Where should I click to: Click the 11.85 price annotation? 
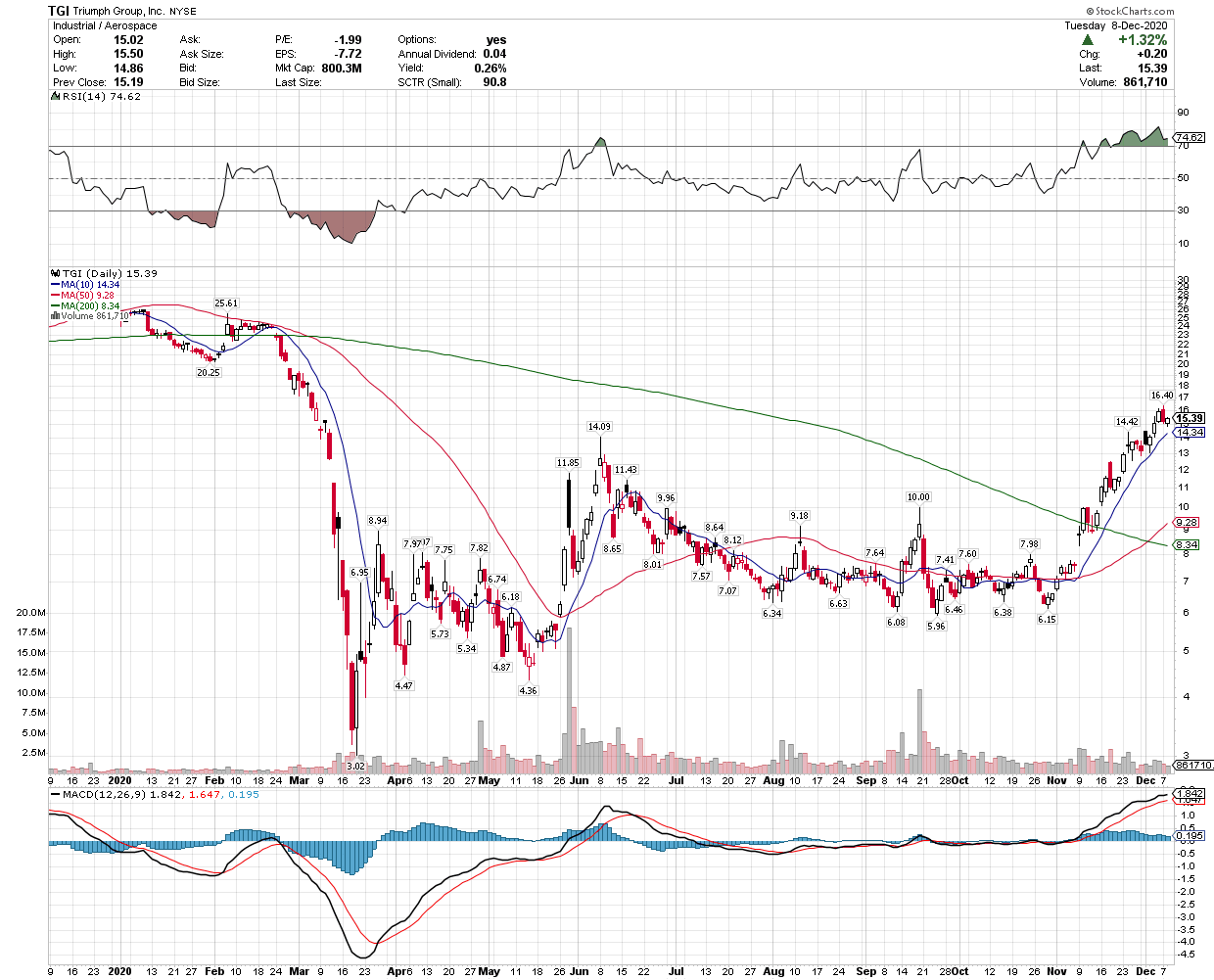pyautogui.click(x=568, y=463)
